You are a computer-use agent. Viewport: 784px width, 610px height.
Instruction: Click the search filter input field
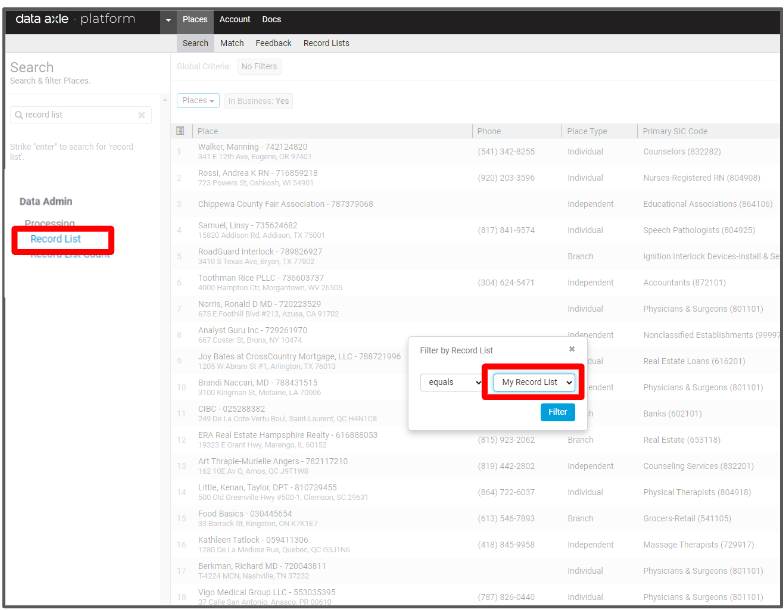[78, 115]
